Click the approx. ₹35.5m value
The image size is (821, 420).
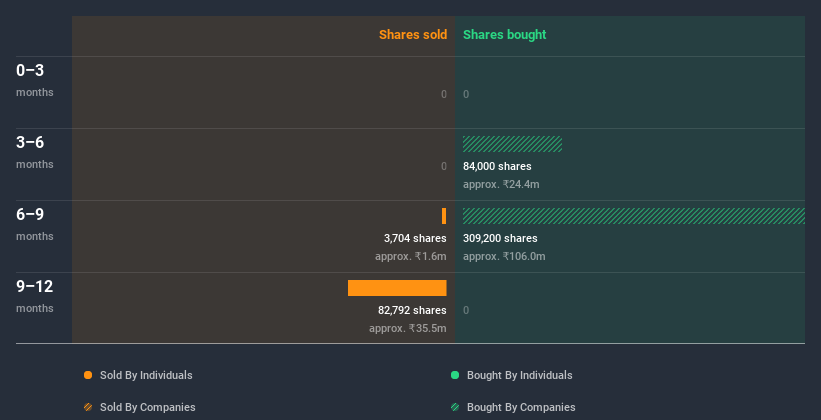(x=408, y=328)
